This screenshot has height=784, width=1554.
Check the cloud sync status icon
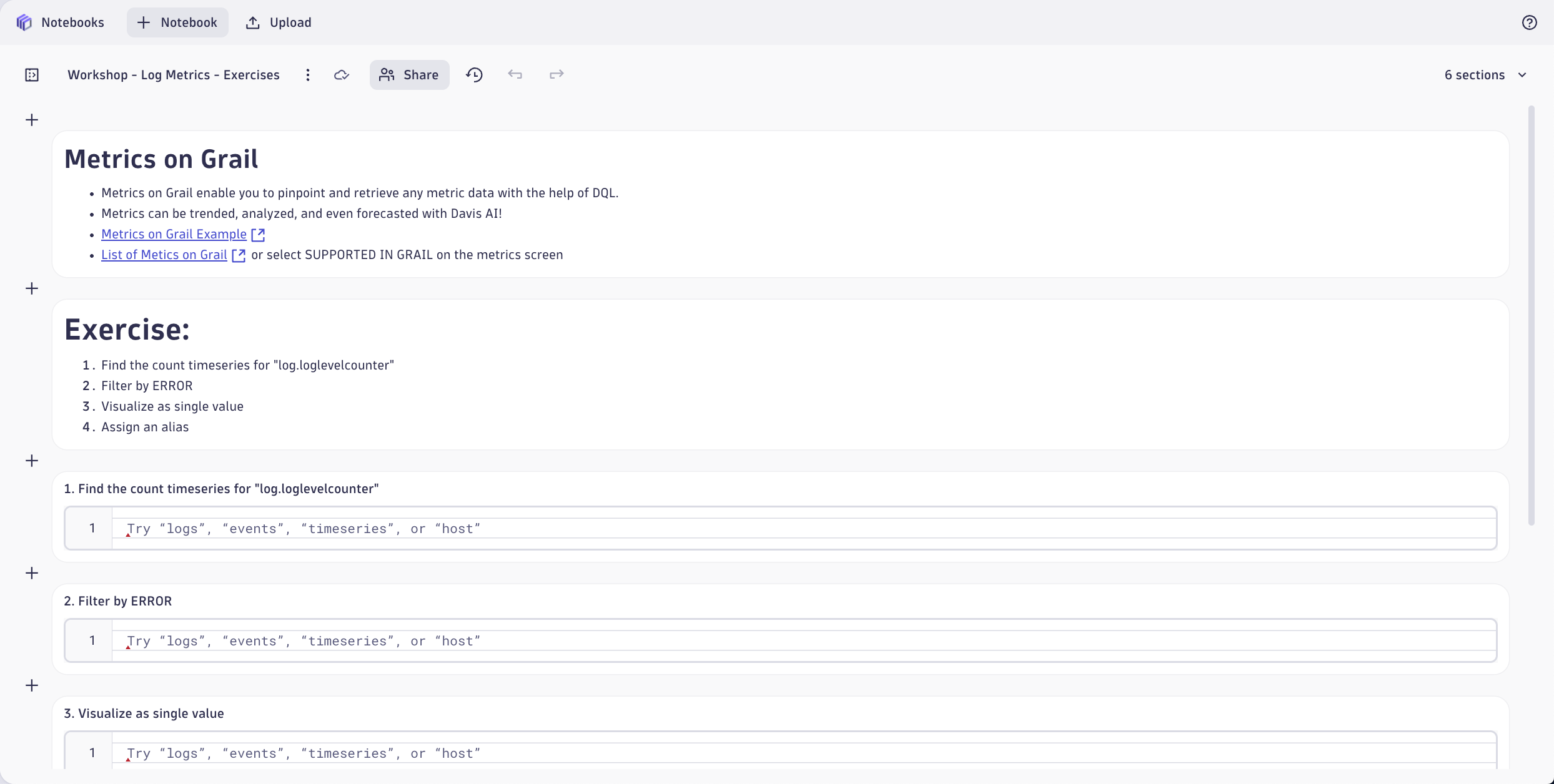tap(342, 75)
